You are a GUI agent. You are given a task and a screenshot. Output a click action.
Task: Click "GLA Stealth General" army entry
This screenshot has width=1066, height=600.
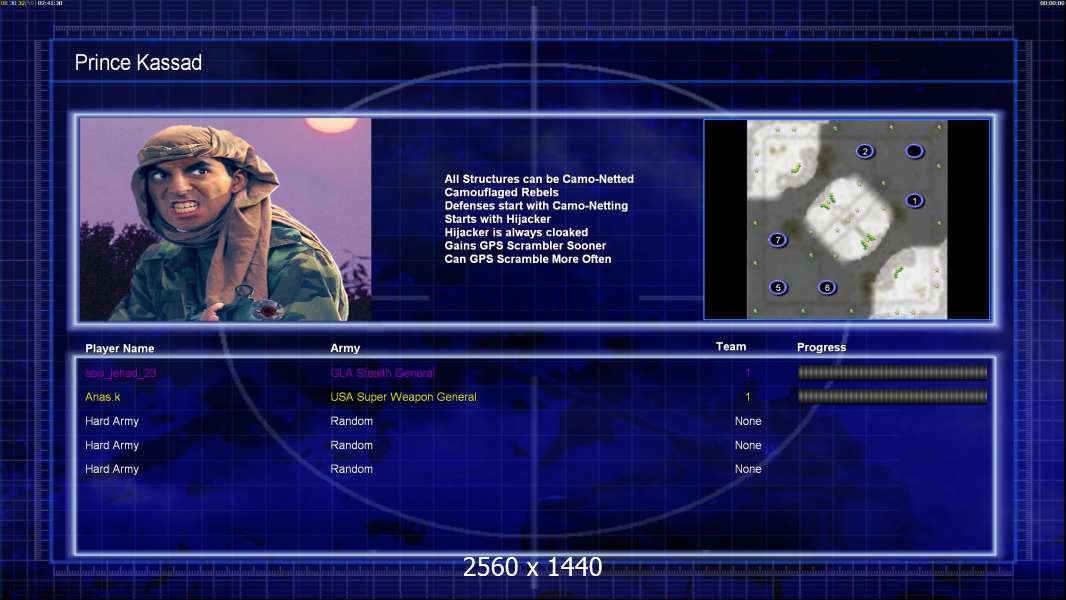pyautogui.click(x=382, y=373)
